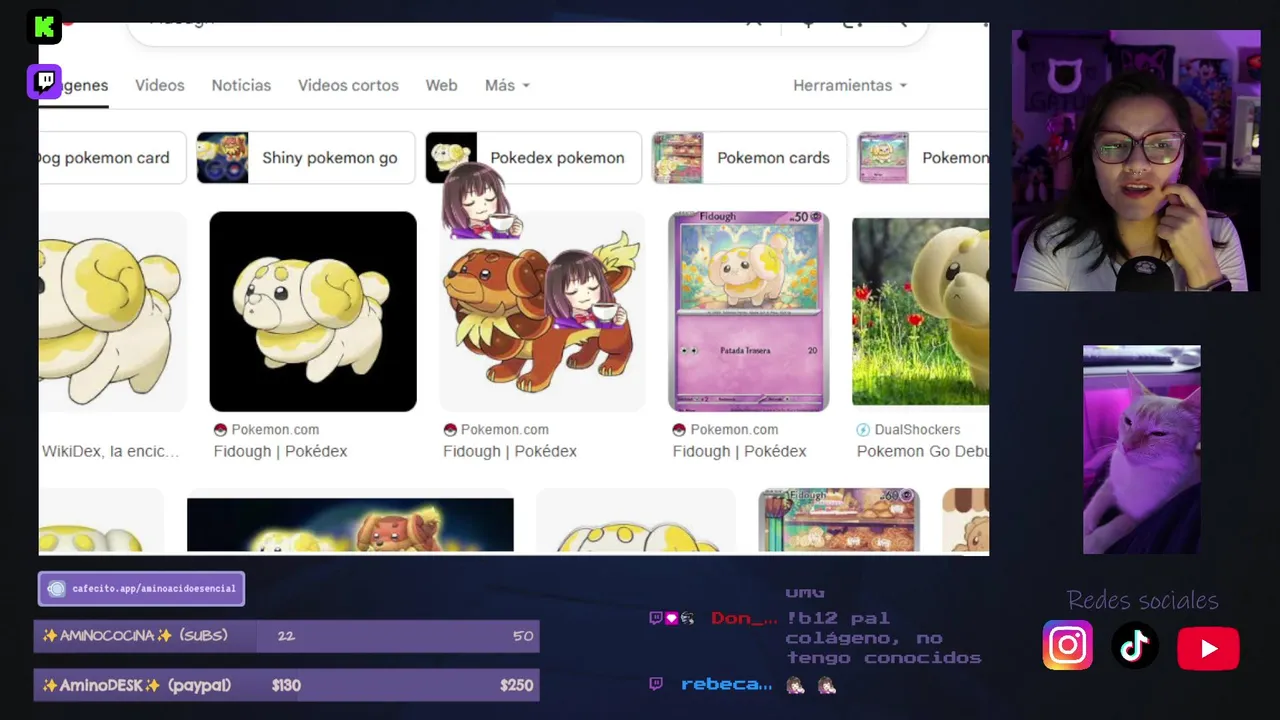1280x720 pixels.
Task: Click the streamer webcam feed
Action: coord(1136,161)
